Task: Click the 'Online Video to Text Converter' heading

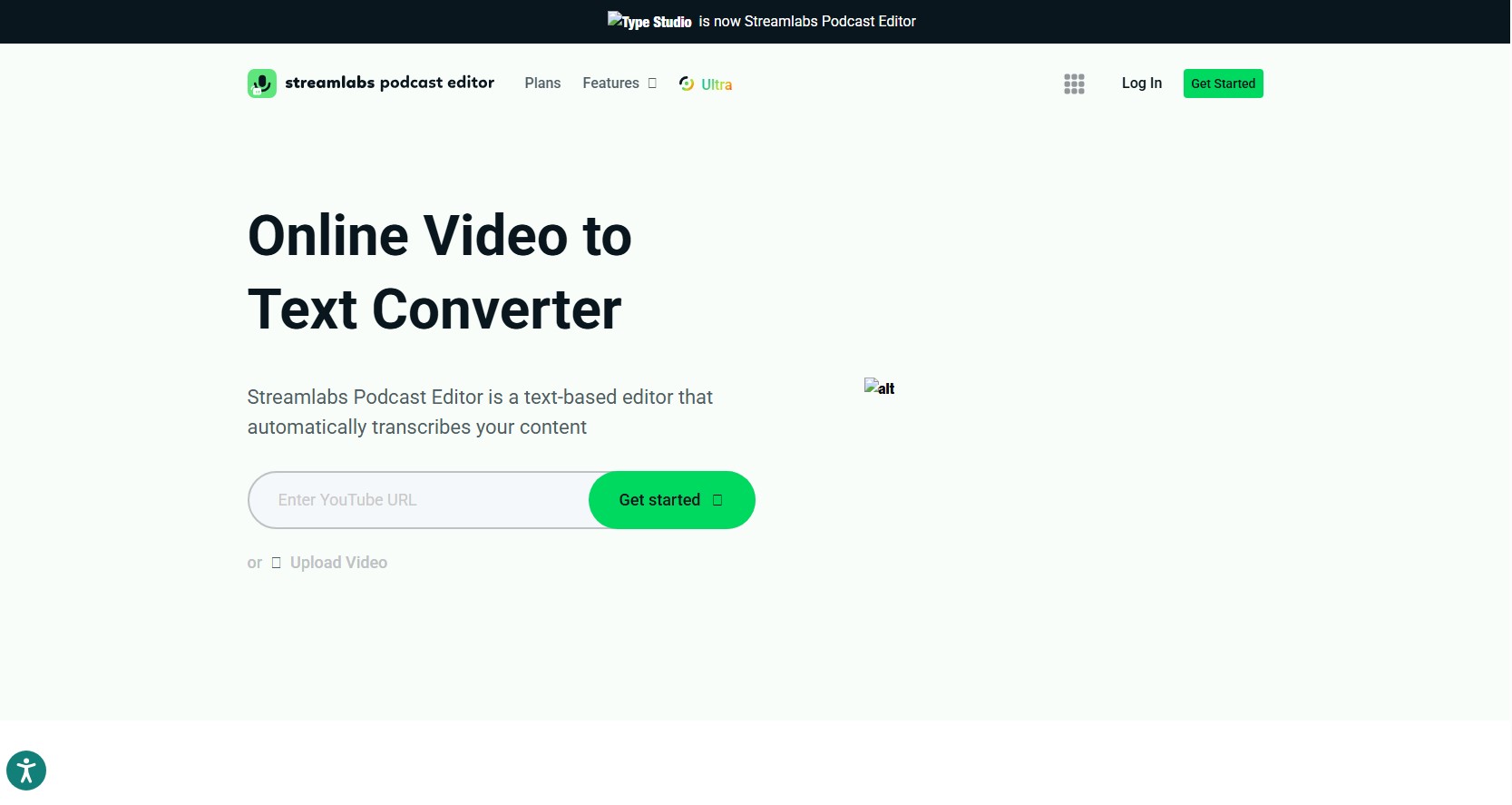Action: [x=440, y=272]
